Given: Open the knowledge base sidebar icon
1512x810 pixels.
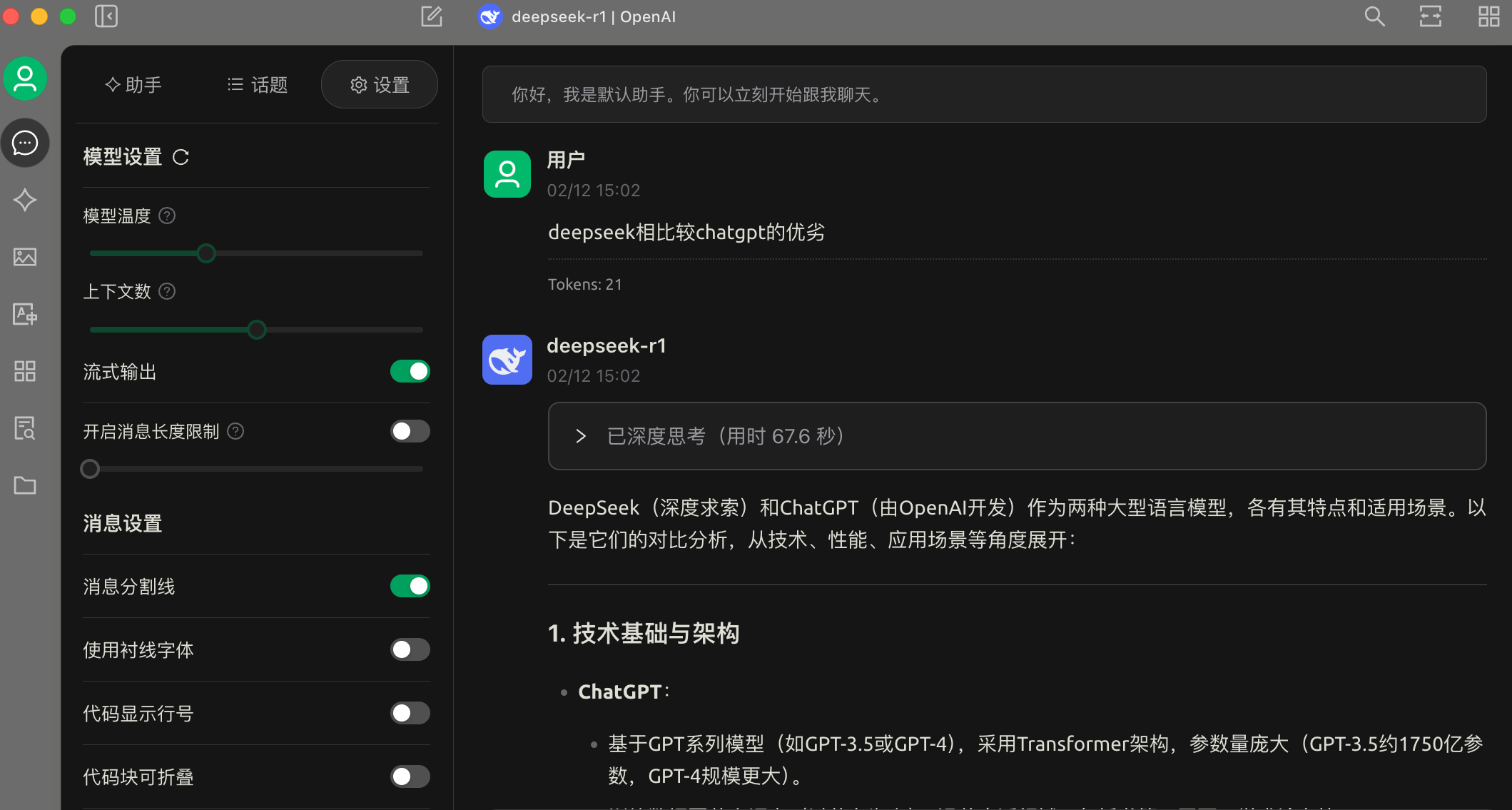Looking at the screenshot, I should [x=25, y=428].
